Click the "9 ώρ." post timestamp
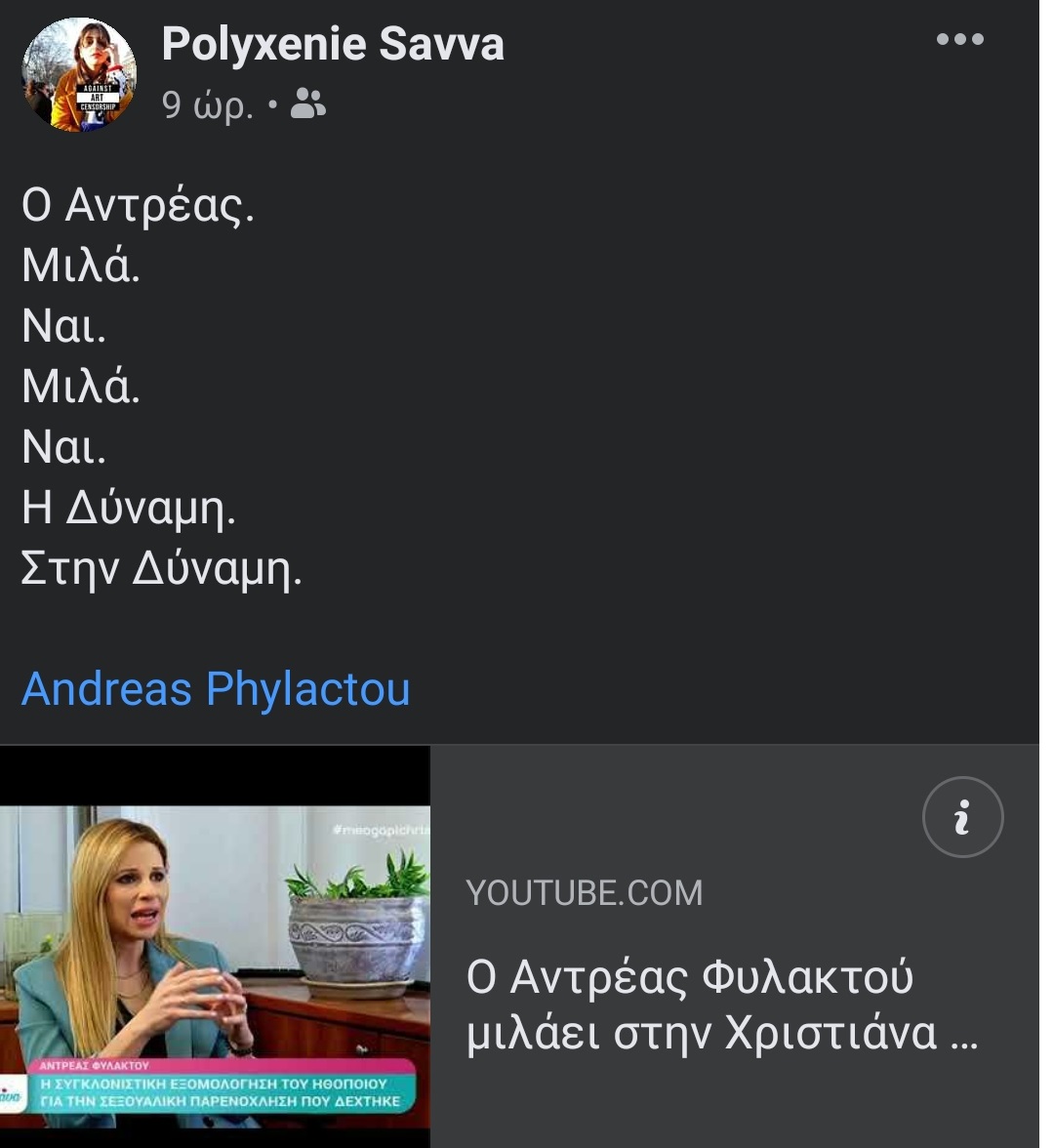The width and height of the screenshot is (1054, 1148). (207, 103)
